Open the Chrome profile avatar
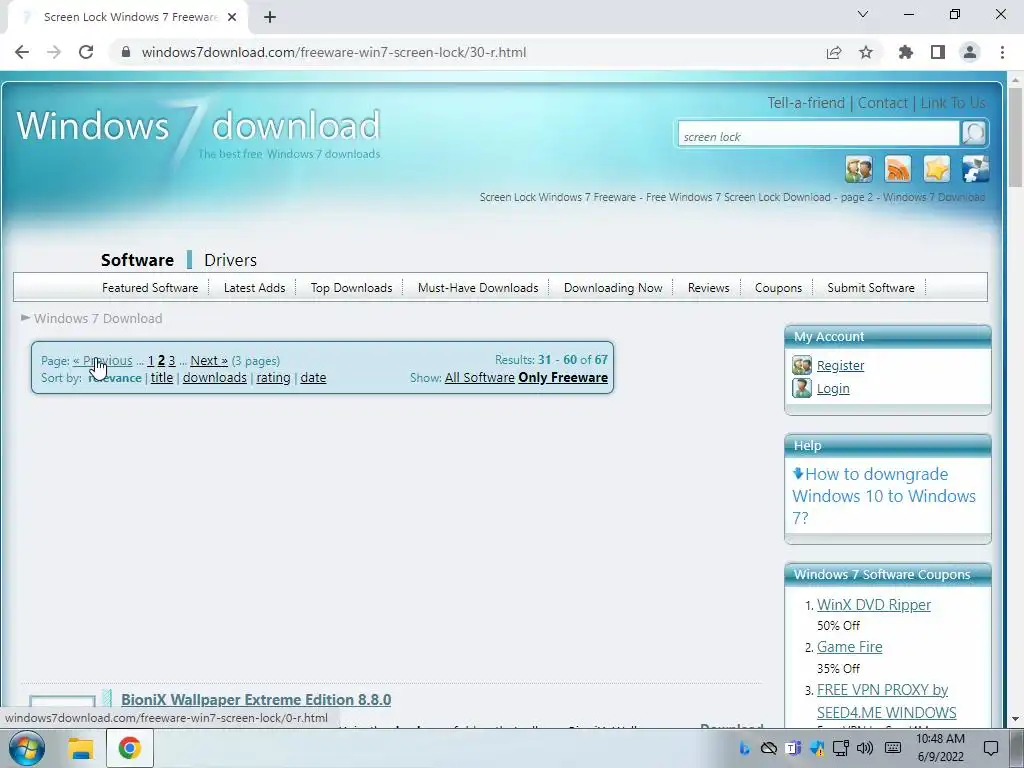The height and width of the screenshot is (768, 1024). (x=970, y=52)
